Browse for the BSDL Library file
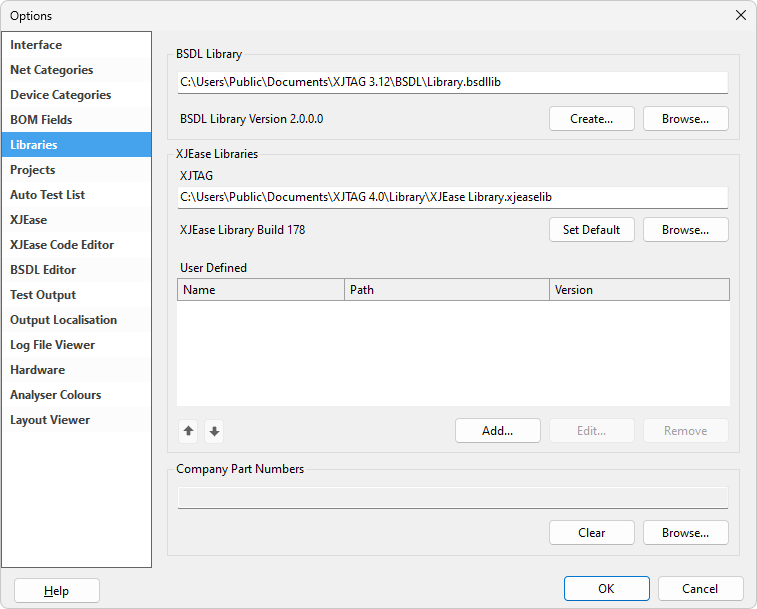This screenshot has height=609, width=757. pos(685,119)
